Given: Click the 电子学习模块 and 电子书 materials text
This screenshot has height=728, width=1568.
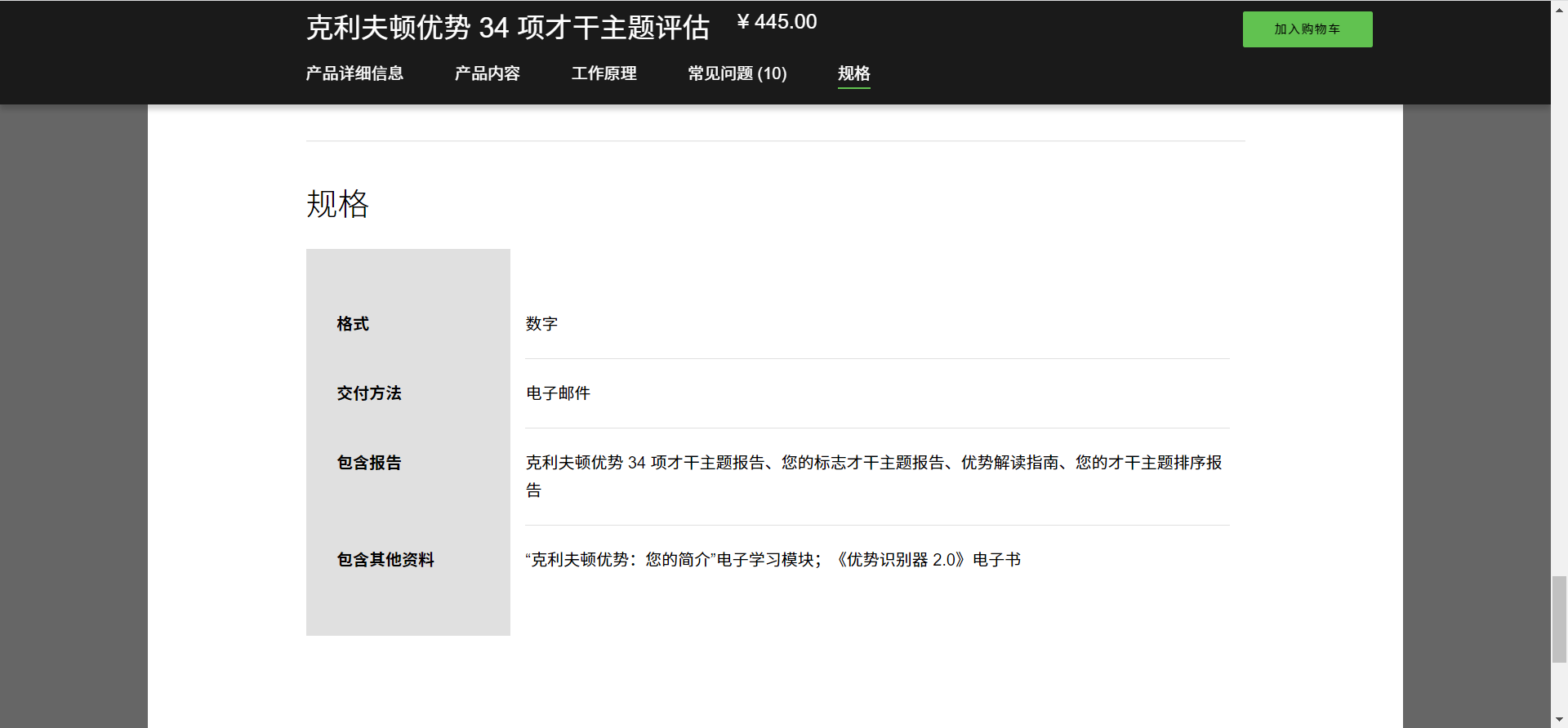Looking at the screenshot, I should (x=773, y=560).
